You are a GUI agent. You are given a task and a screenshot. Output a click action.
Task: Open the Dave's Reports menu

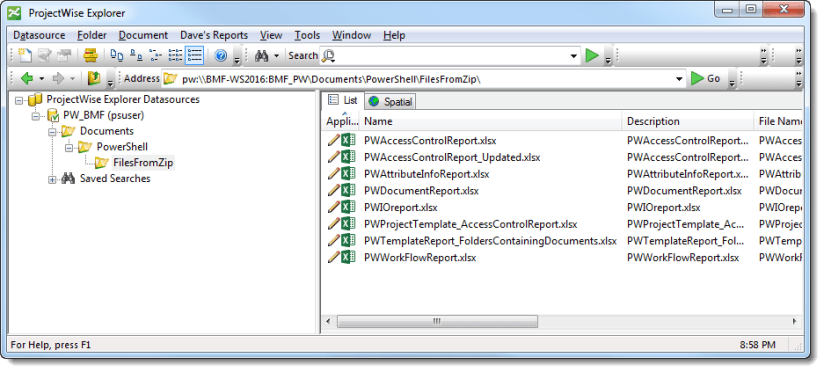214,35
